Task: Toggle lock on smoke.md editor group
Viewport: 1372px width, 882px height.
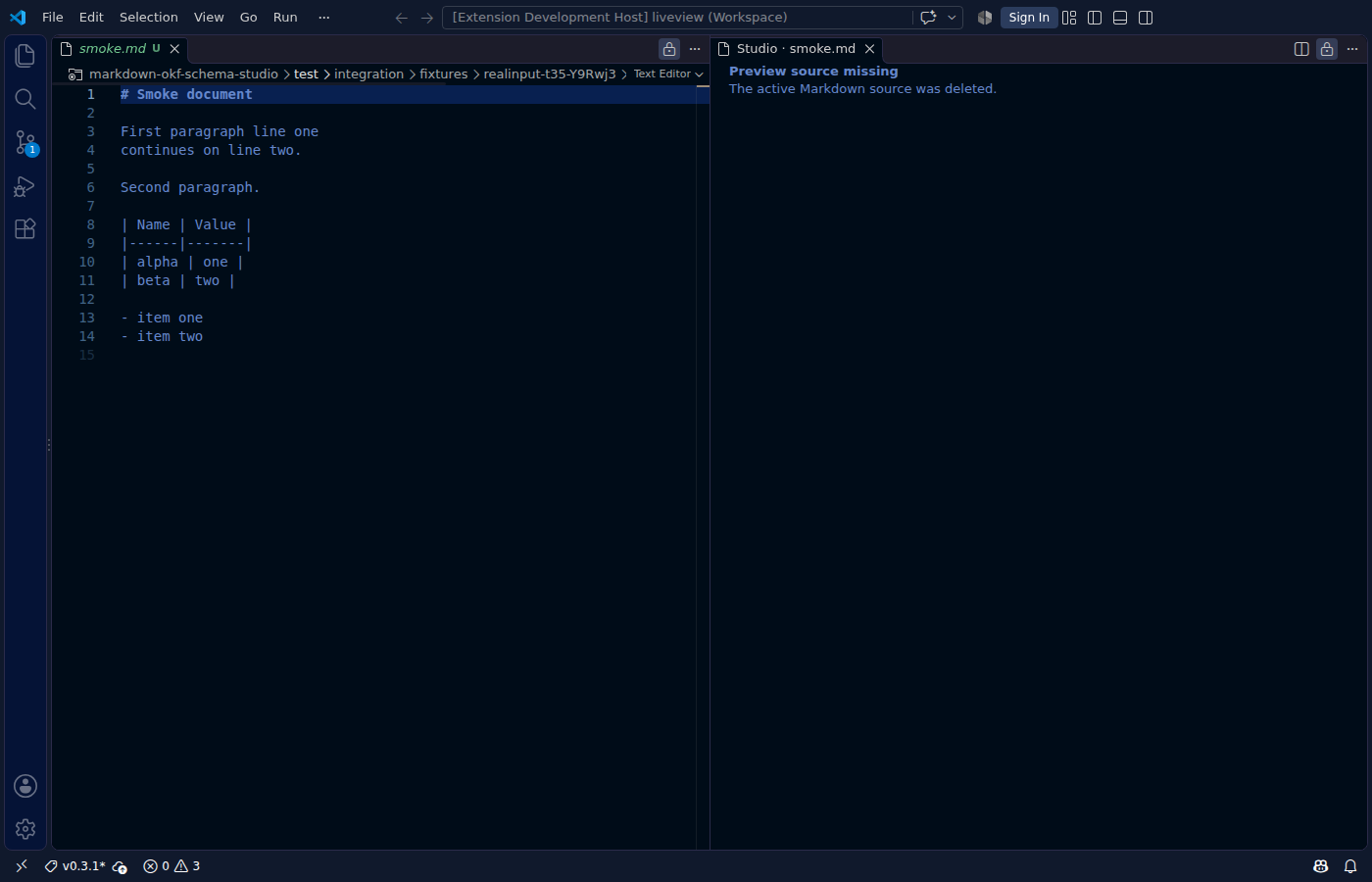Action: [x=669, y=49]
